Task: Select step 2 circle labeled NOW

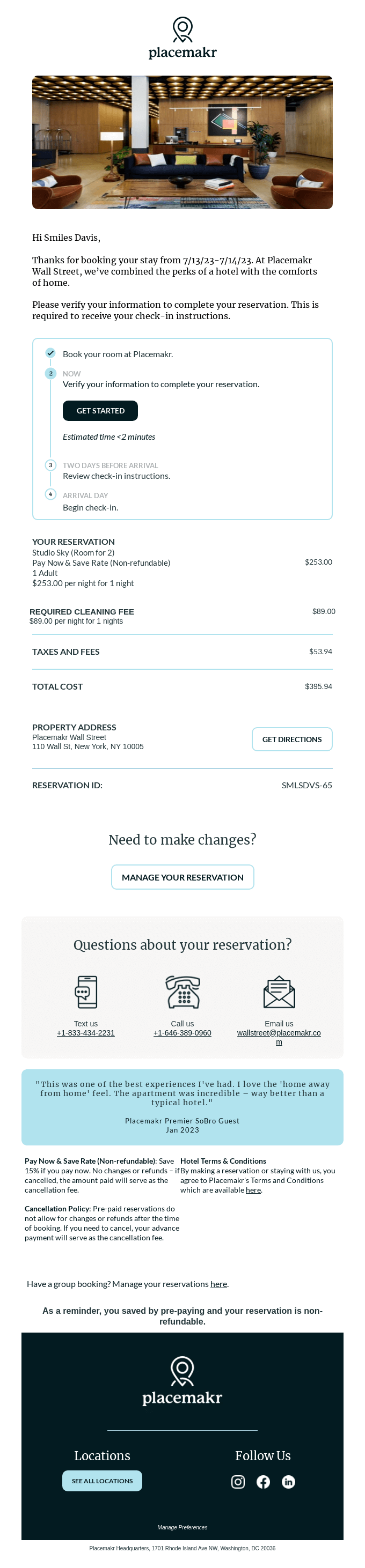Action: pos(50,373)
